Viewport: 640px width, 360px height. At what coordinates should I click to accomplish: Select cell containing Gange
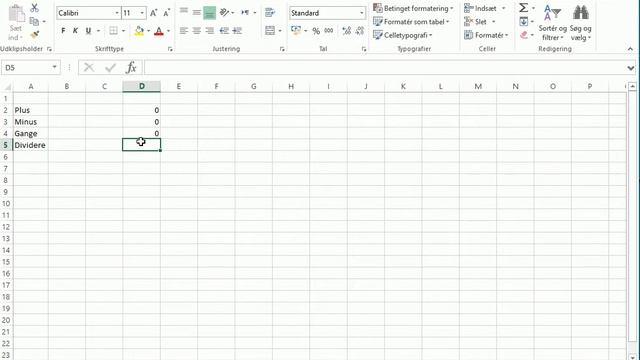(x=30, y=133)
